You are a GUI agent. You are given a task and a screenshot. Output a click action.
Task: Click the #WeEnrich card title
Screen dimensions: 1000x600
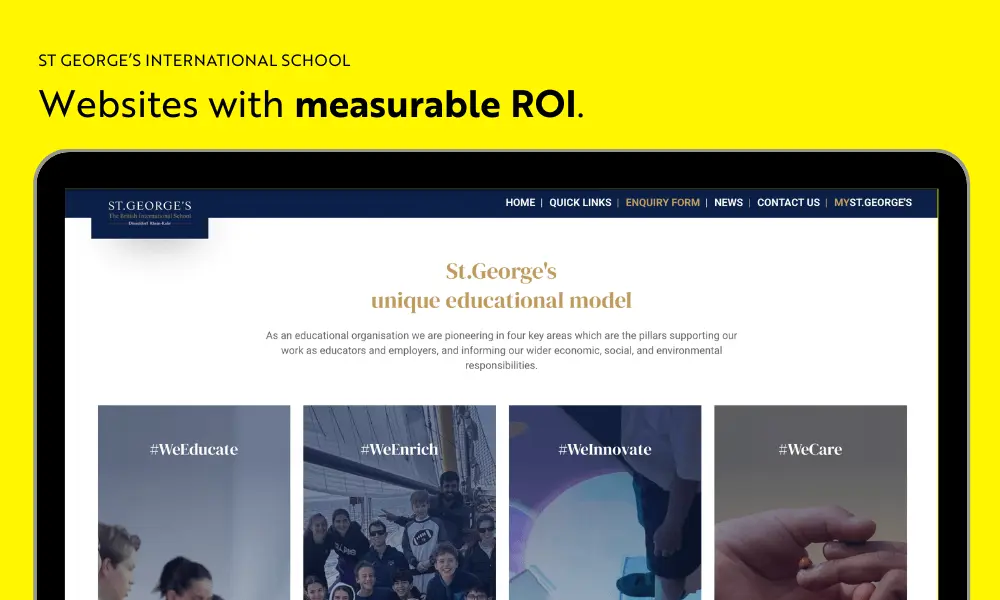pos(399,450)
